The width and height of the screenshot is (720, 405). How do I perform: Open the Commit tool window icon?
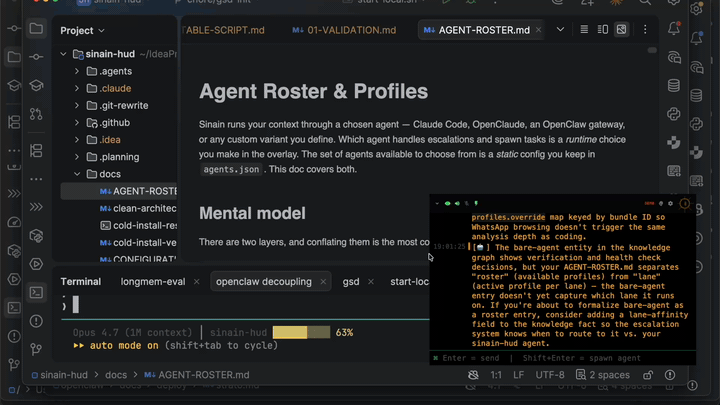[x=36, y=57]
